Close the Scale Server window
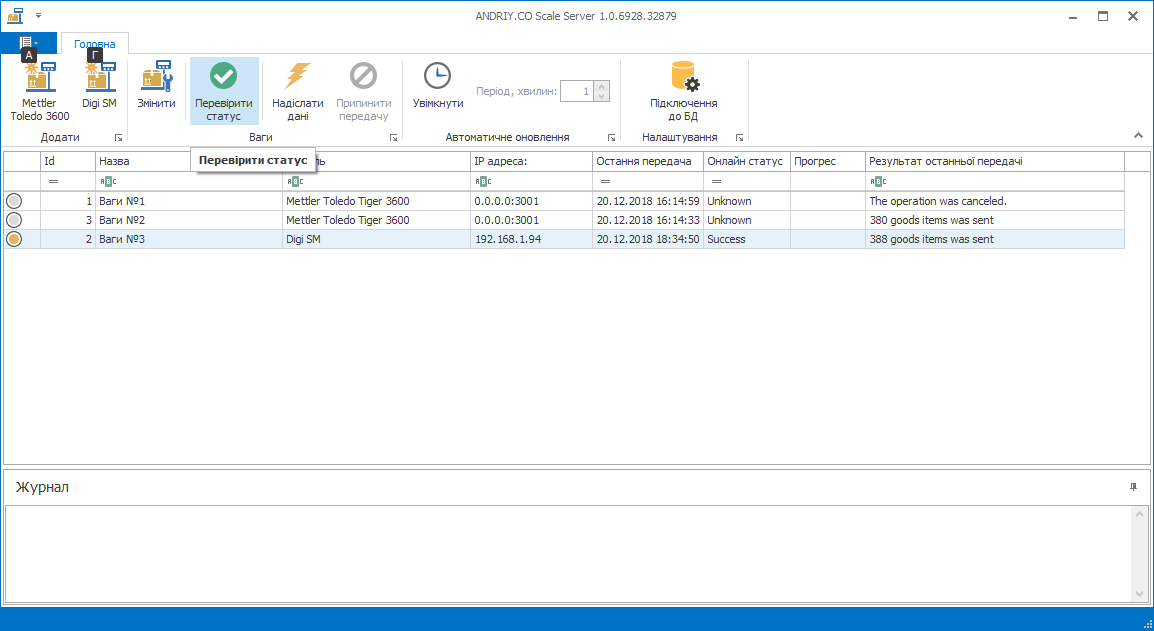 tap(1133, 16)
